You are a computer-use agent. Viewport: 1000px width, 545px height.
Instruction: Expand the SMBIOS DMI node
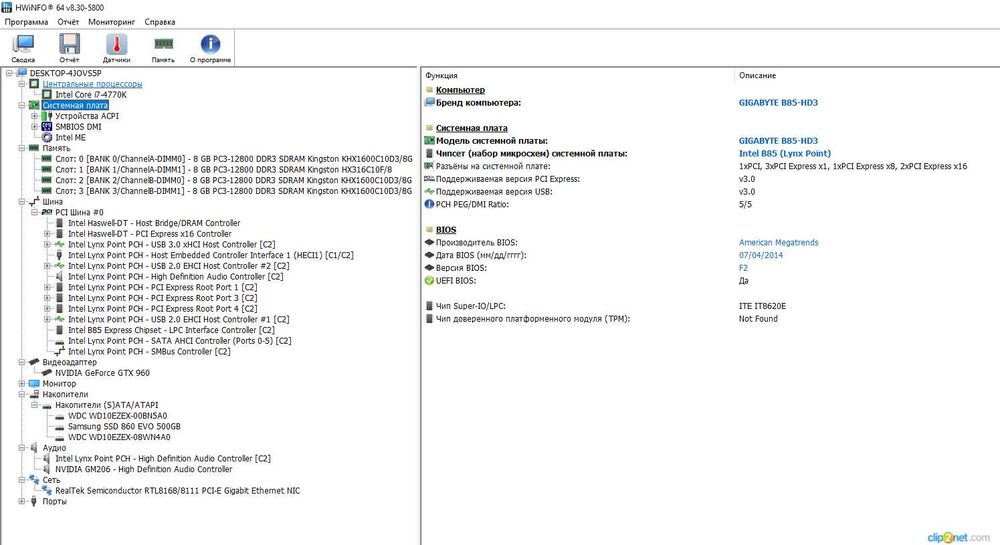(34, 127)
